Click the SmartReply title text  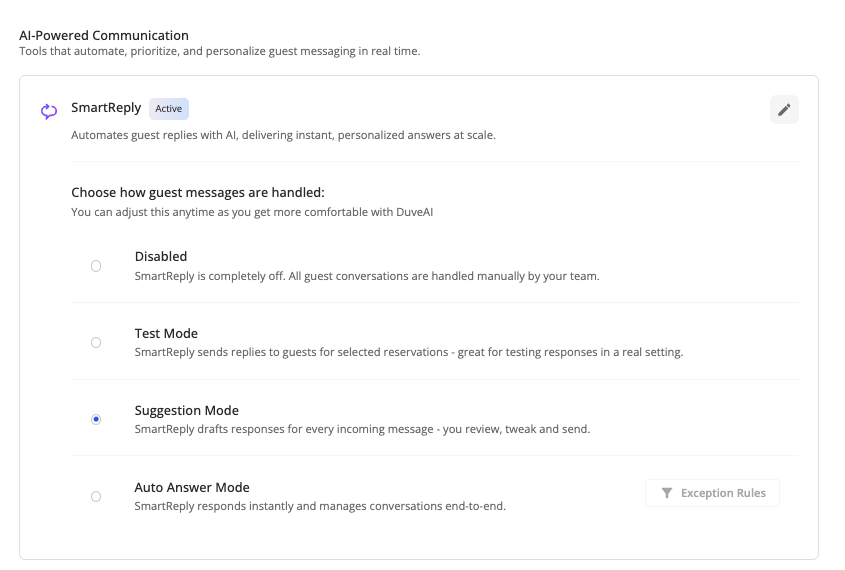[106, 109]
